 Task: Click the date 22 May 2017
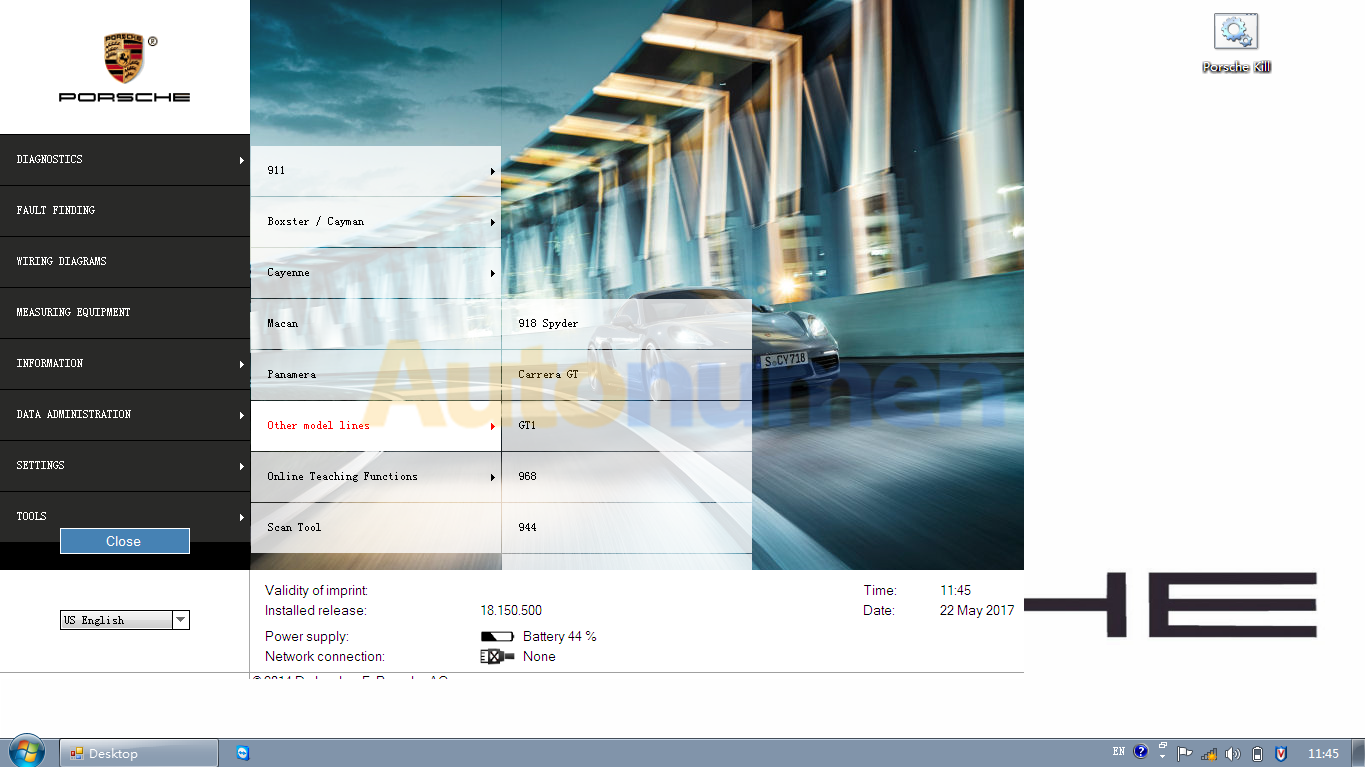click(x=976, y=610)
